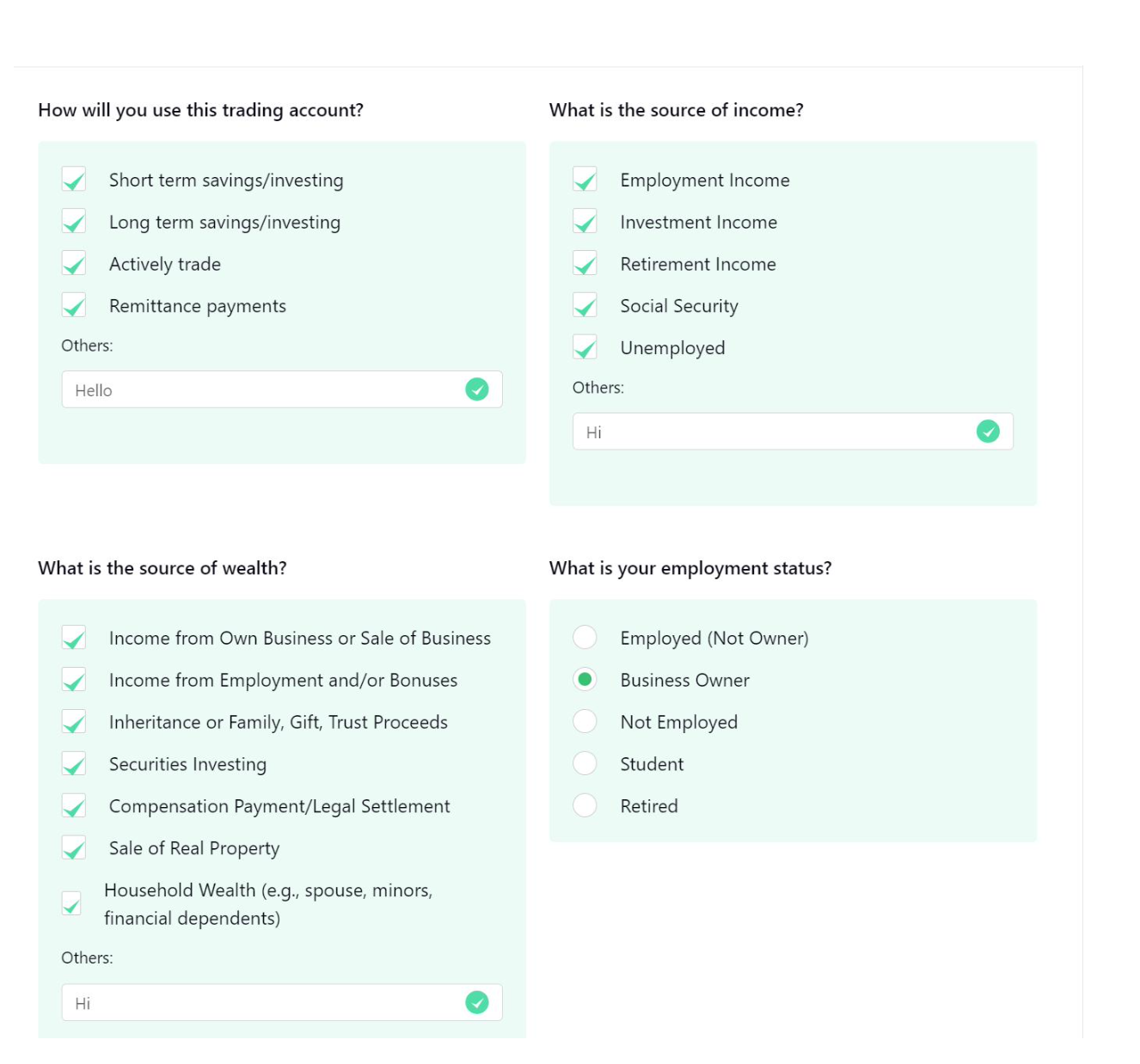Toggle Securities Investing checkbox

point(74,764)
